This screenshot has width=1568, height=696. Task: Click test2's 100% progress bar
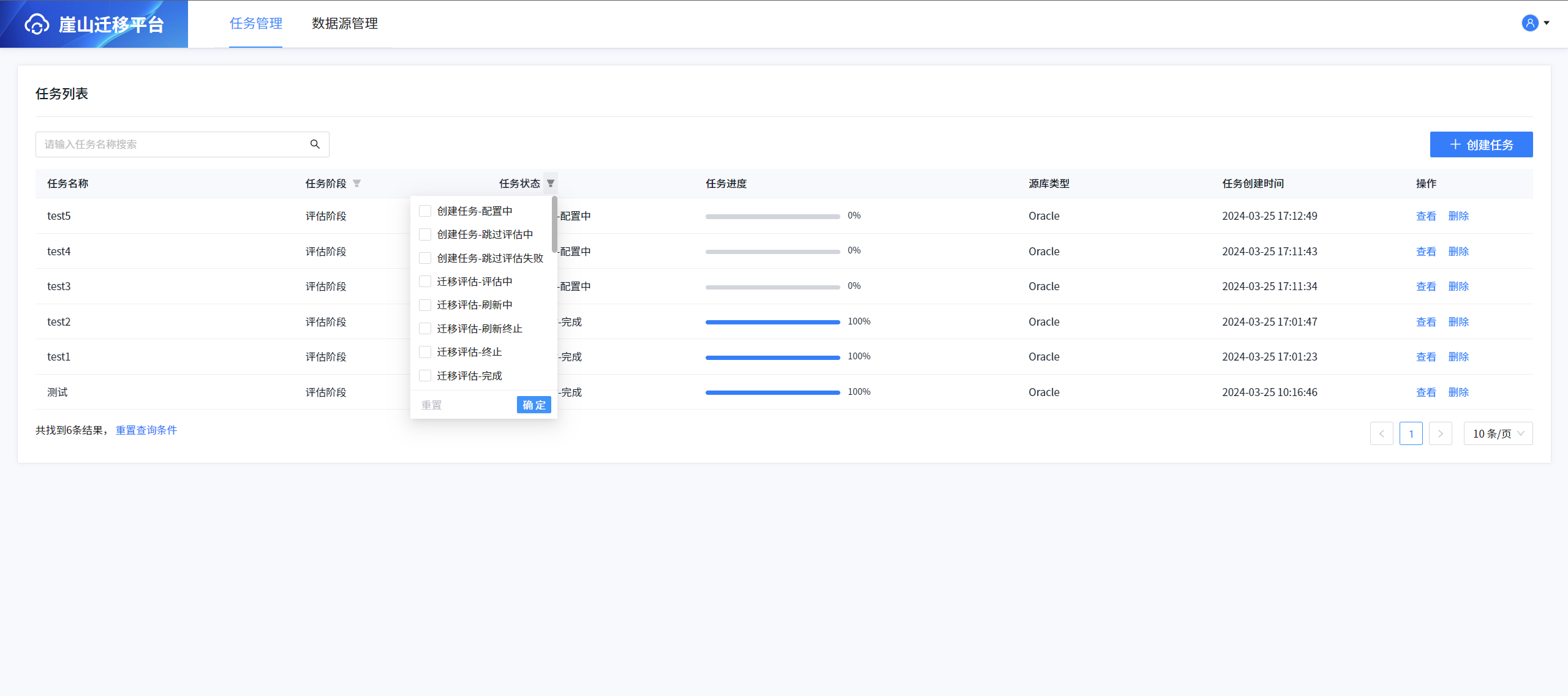tap(772, 322)
